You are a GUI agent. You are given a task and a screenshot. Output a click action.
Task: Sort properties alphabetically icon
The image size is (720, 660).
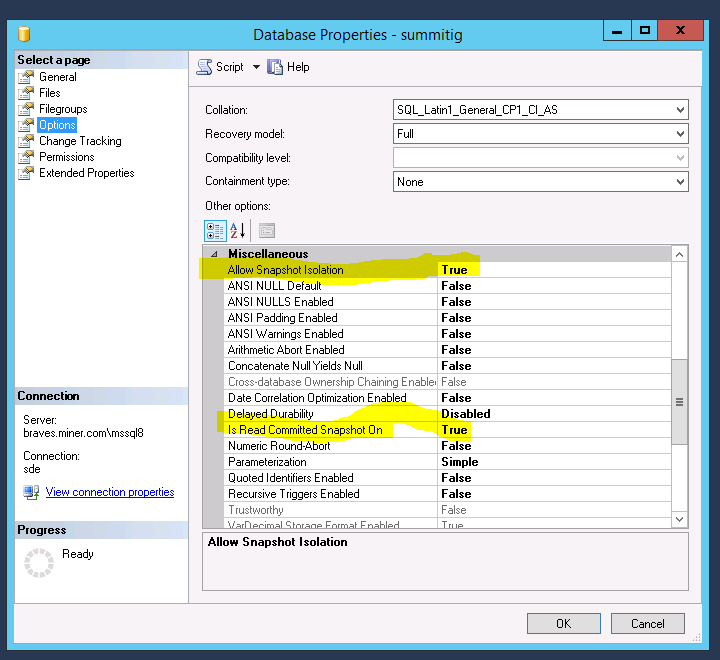(x=238, y=231)
